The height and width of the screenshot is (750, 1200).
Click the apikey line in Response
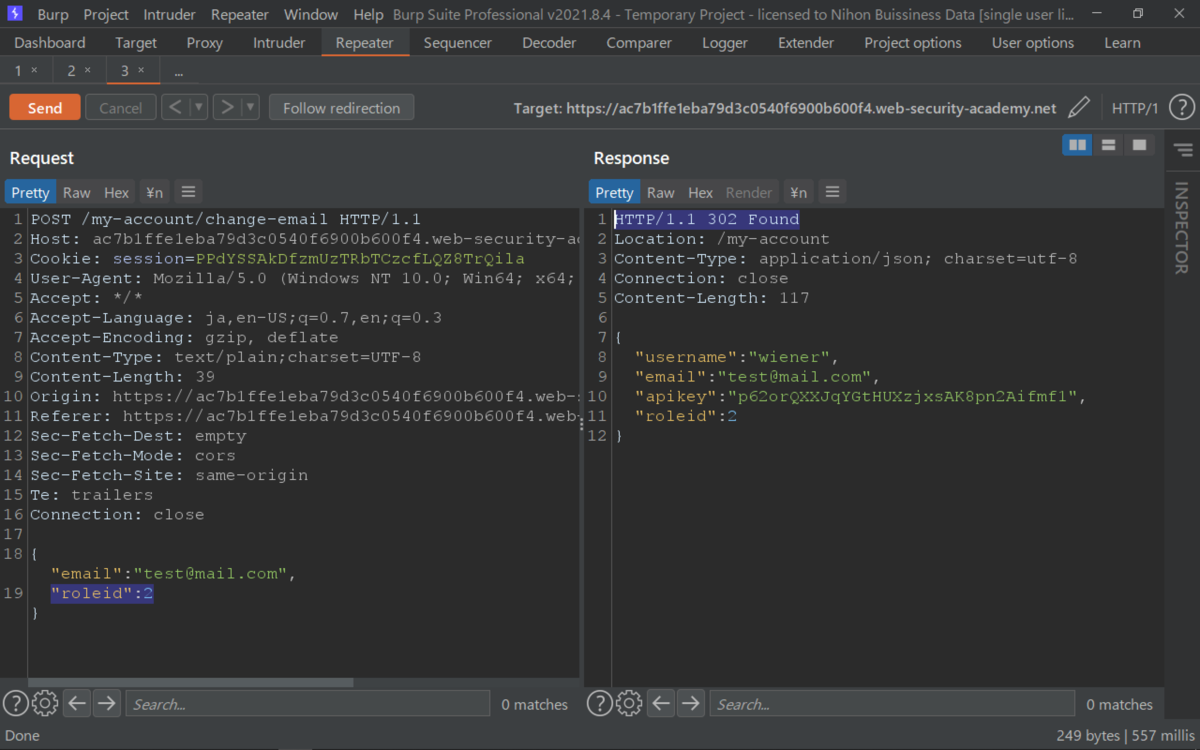coord(861,397)
